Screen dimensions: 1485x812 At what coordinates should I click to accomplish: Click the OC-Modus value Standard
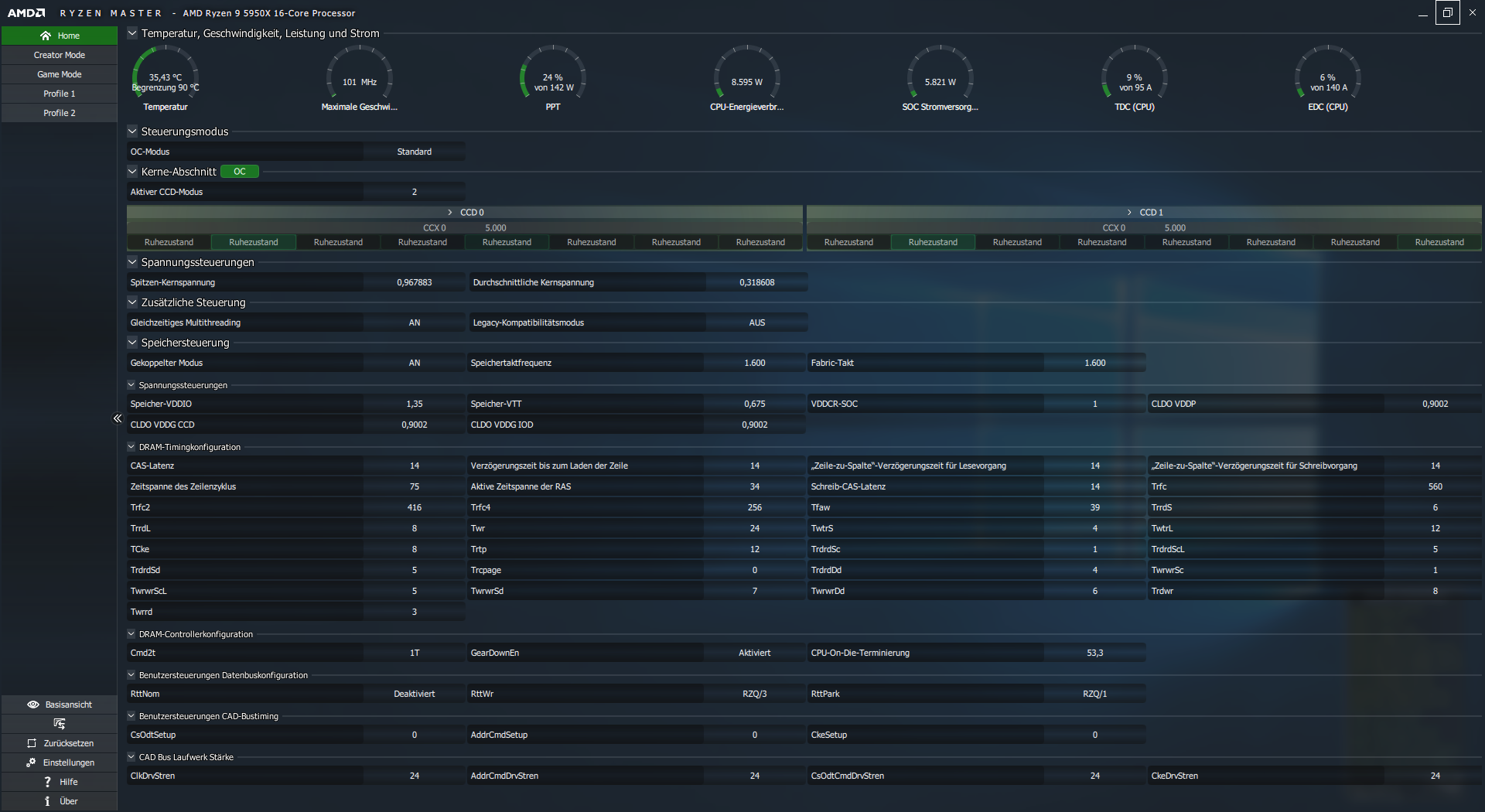pos(415,152)
